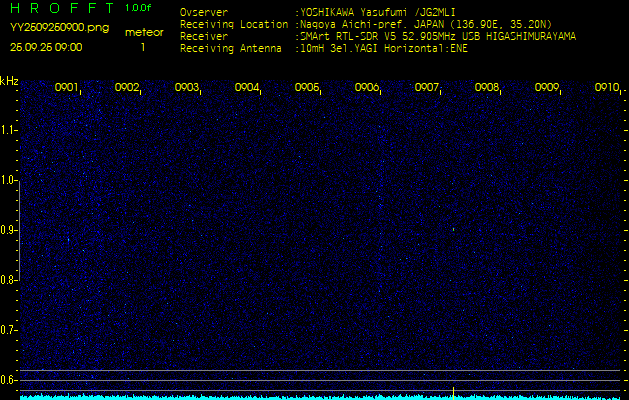Image resolution: width=629 pixels, height=400 pixels.
Task: Click the meteor label
Action: 144,33
